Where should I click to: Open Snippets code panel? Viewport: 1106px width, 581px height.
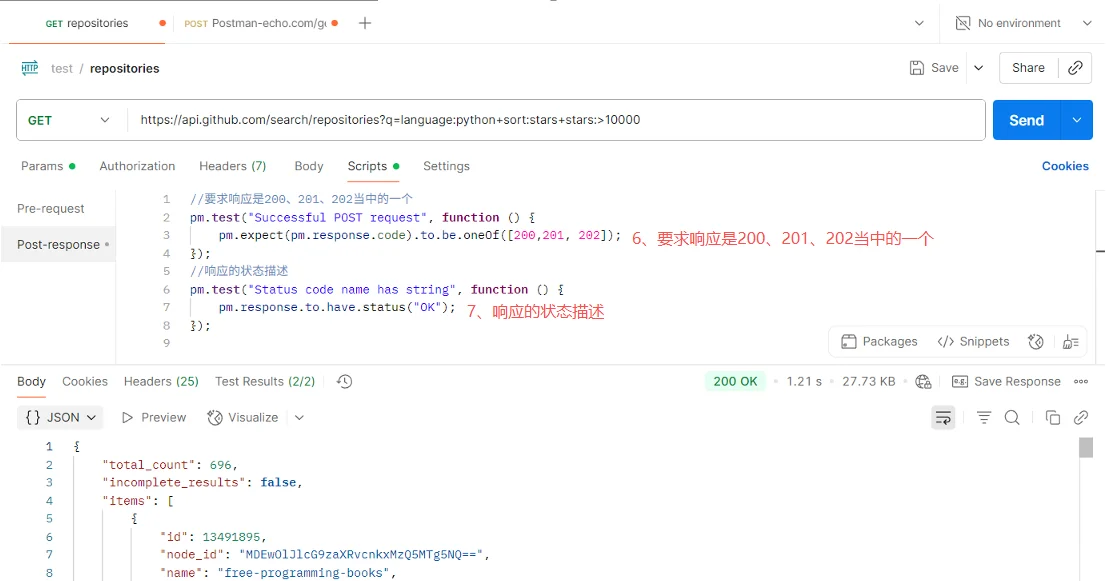973,341
